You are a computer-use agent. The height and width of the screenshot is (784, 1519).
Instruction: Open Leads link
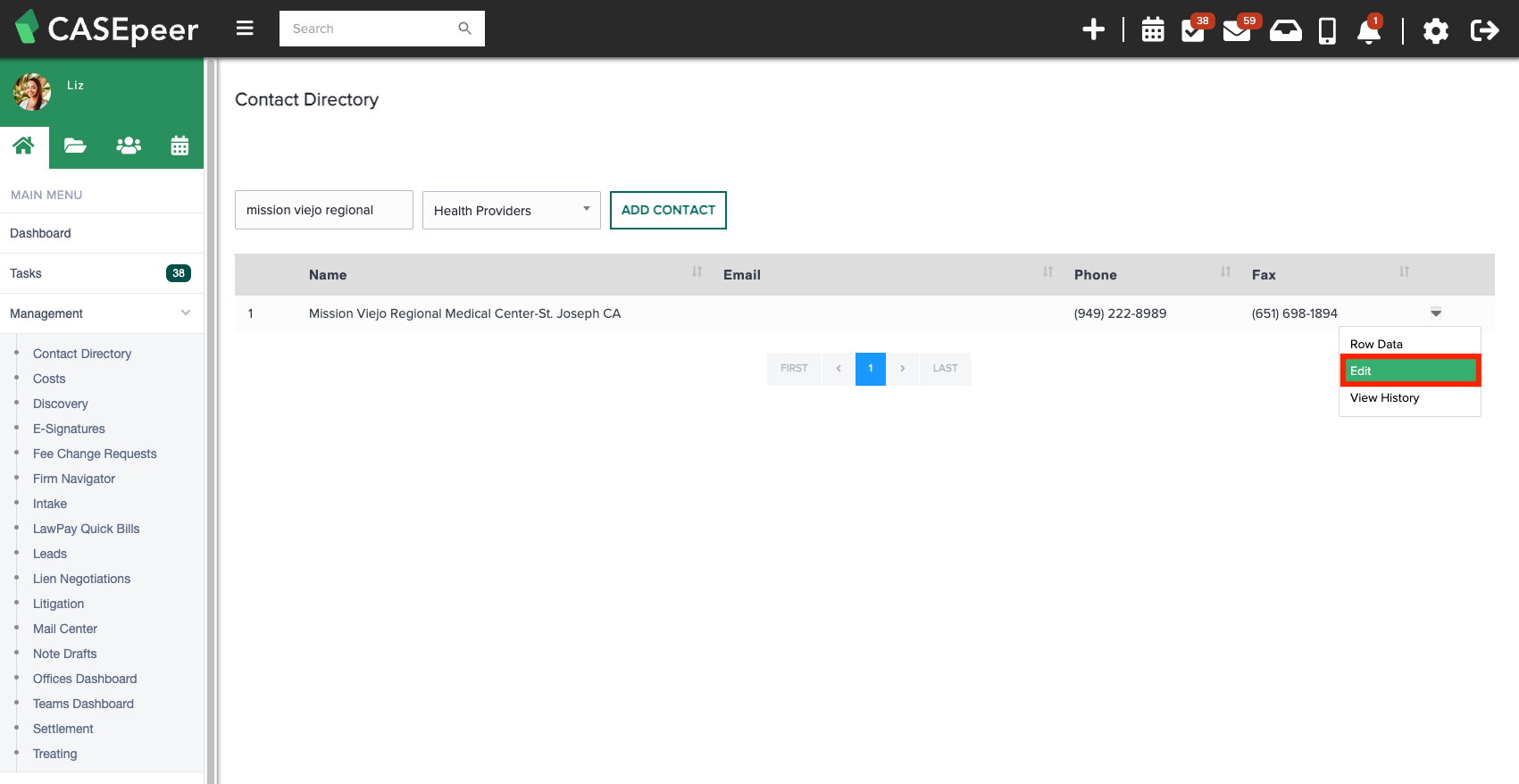point(50,554)
